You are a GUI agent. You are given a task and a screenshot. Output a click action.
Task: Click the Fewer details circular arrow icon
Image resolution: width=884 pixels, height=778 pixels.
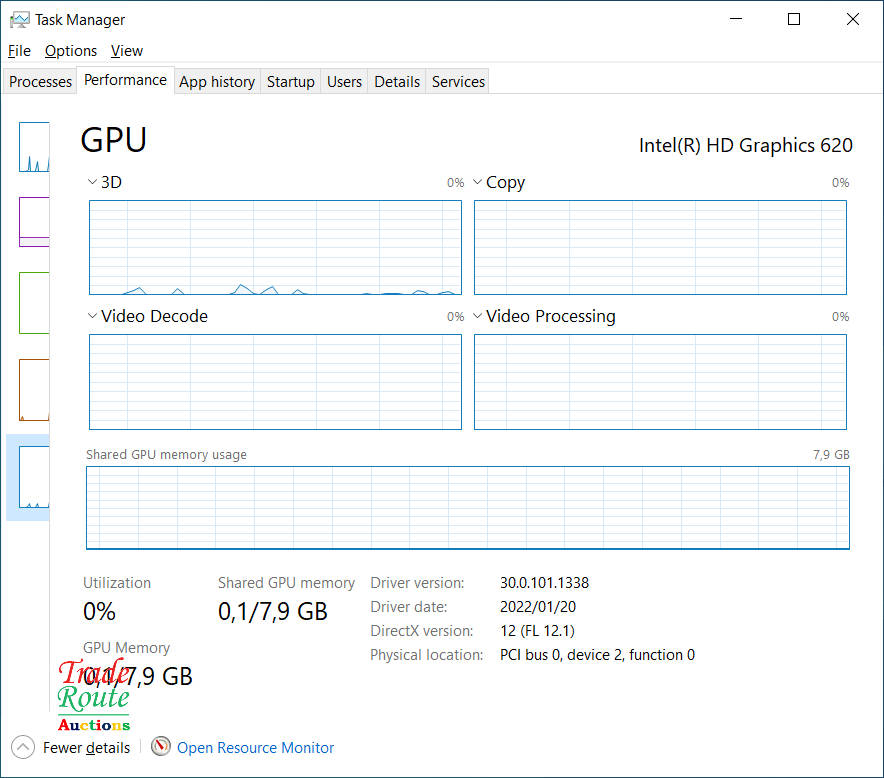click(22, 747)
